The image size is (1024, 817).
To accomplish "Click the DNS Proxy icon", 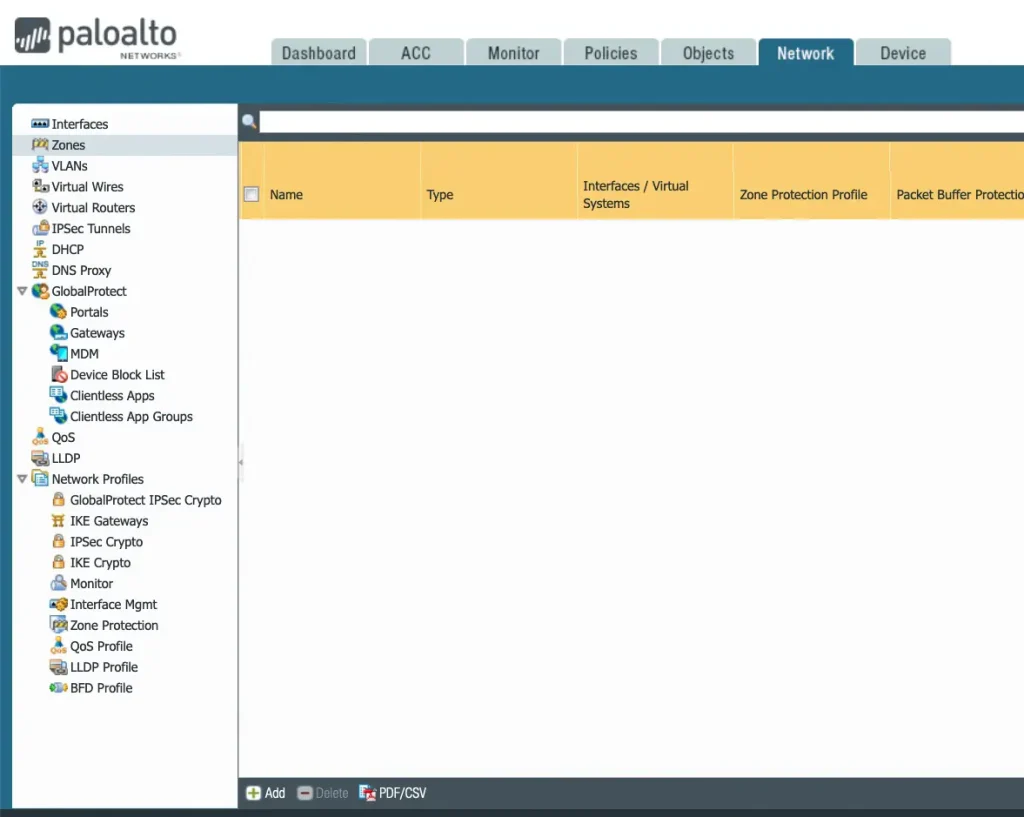I will pos(40,271).
